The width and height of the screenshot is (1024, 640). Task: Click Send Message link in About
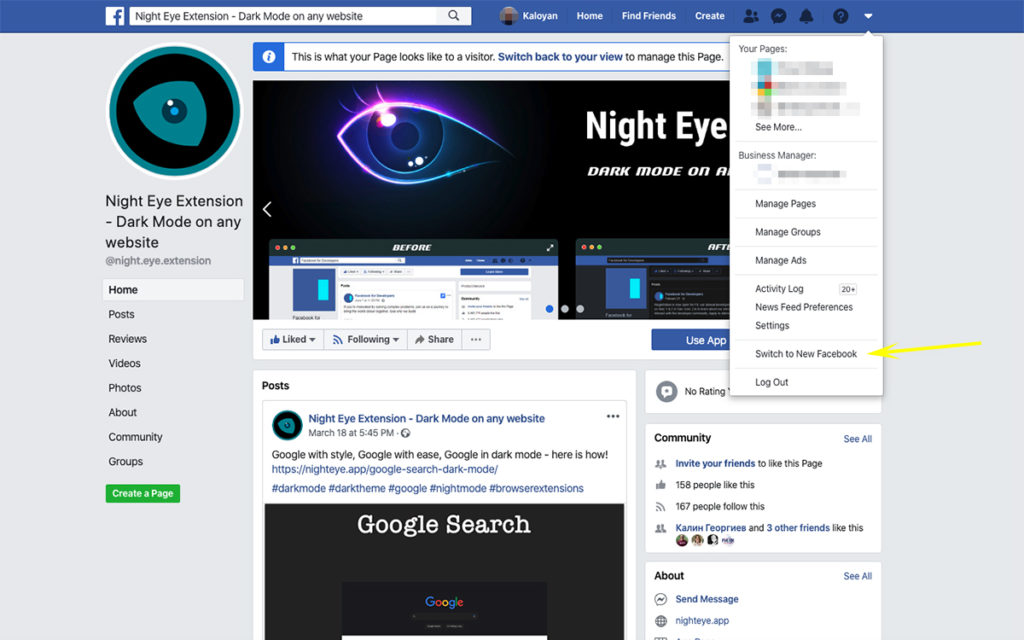coord(707,599)
